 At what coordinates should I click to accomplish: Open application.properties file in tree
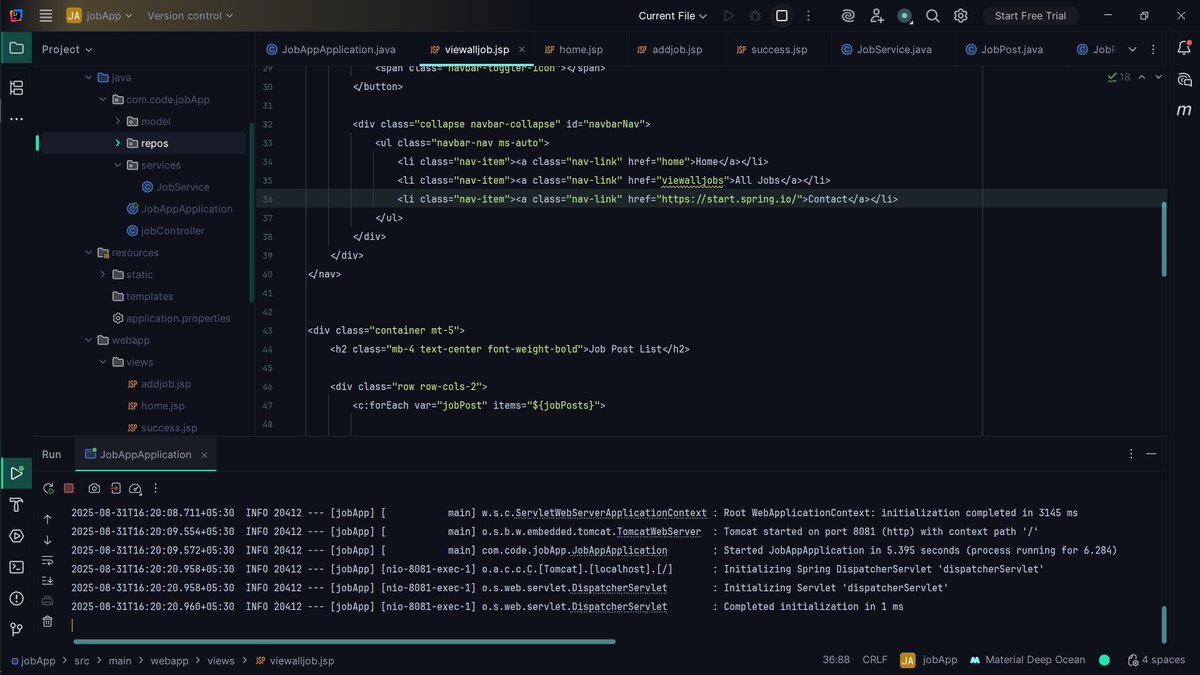[171, 318]
